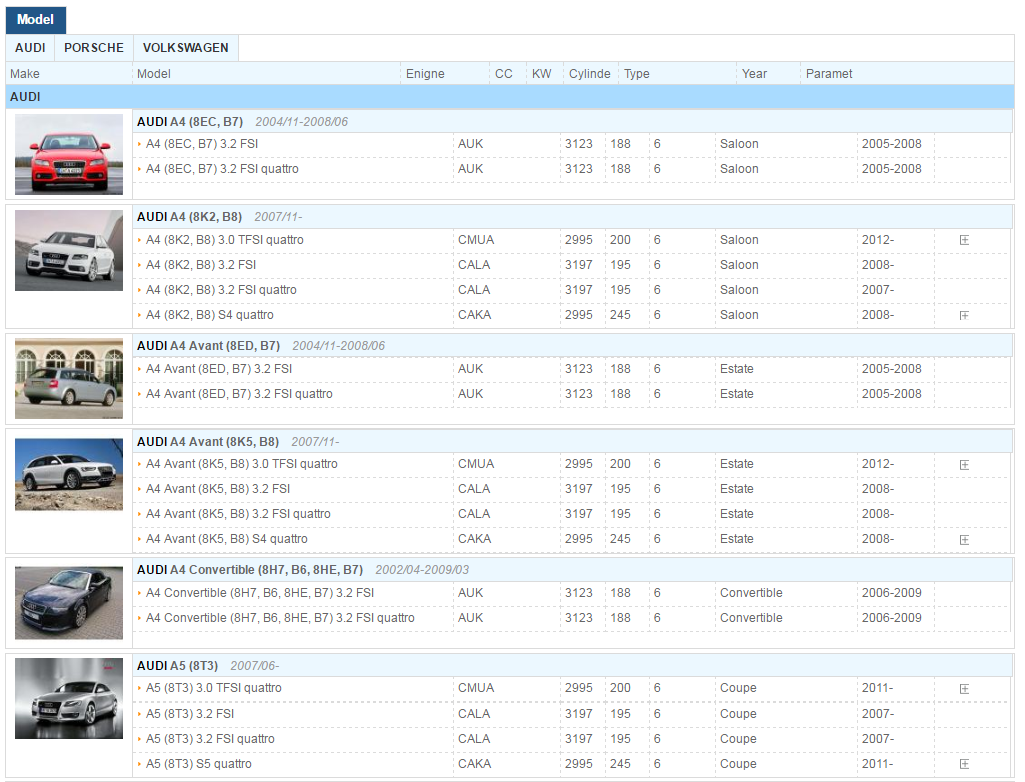
Task: Select the AUDI A4 (8EC, B7) group header
Action: point(572,122)
